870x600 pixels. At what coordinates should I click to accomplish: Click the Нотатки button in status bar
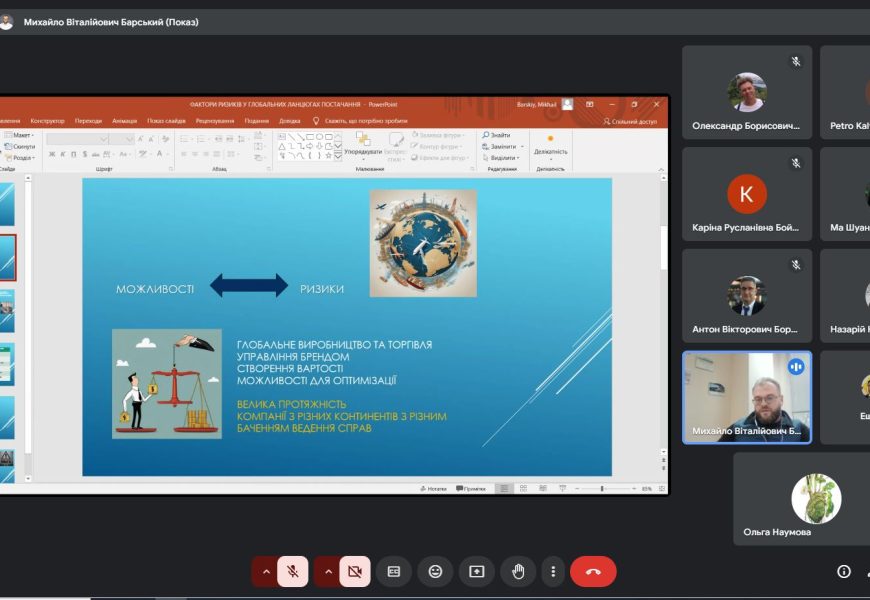[433, 489]
